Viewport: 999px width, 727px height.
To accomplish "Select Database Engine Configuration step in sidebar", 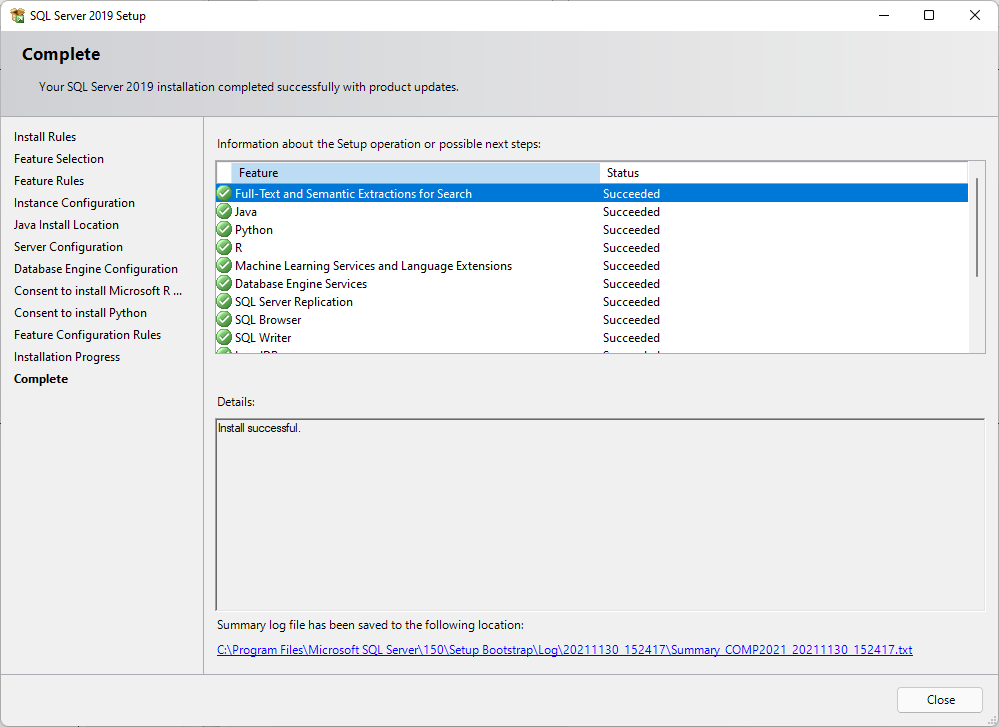I will [x=96, y=268].
